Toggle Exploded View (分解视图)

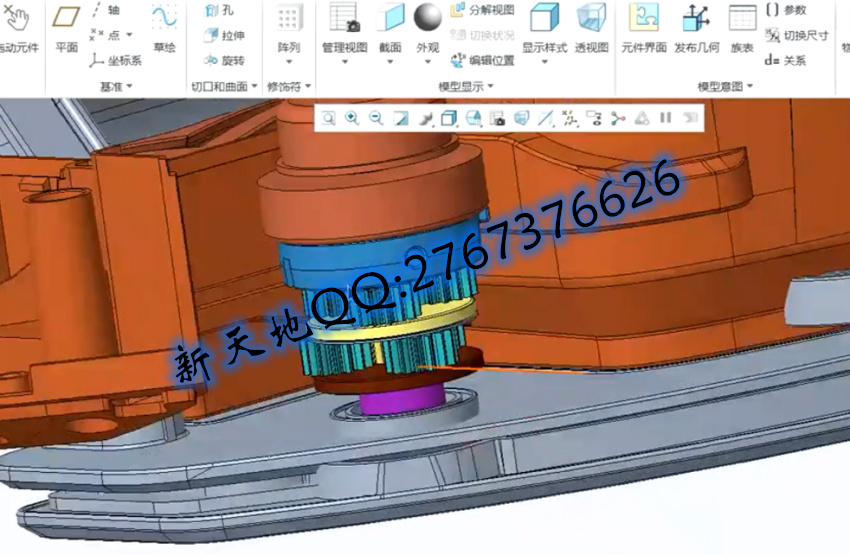pyautogui.click(x=481, y=10)
